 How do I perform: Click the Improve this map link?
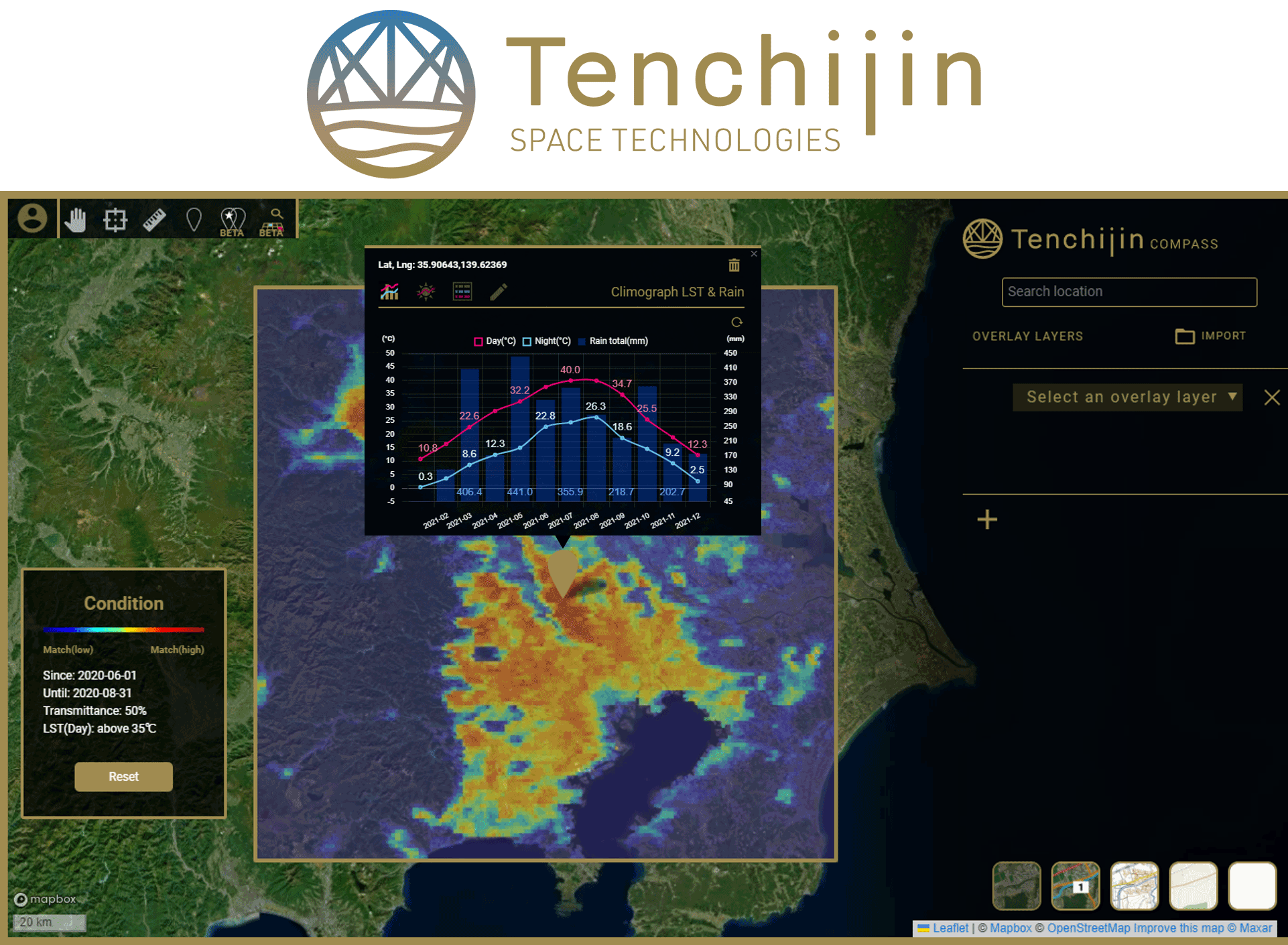pos(1179,928)
